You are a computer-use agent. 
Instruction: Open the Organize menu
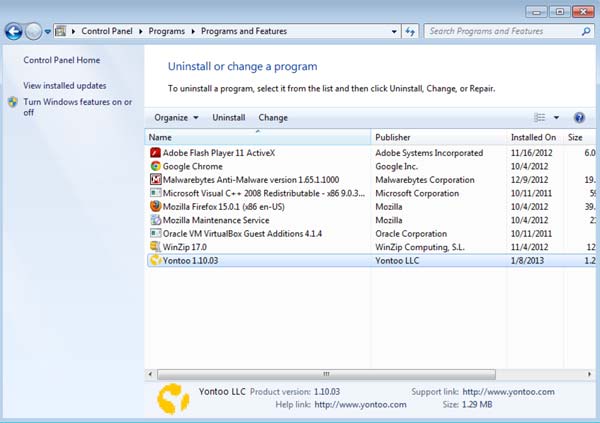tap(176, 118)
